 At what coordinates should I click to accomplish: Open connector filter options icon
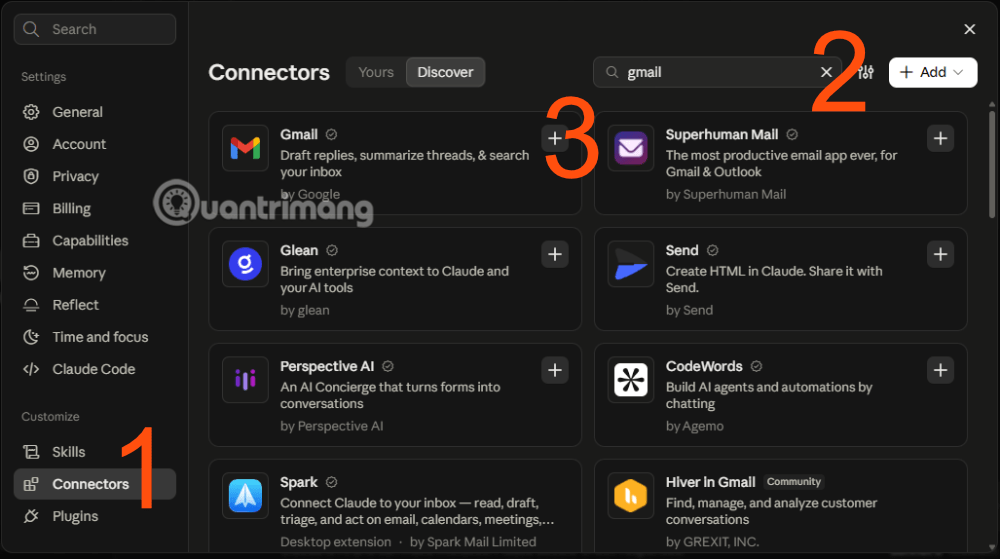(865, 72)
